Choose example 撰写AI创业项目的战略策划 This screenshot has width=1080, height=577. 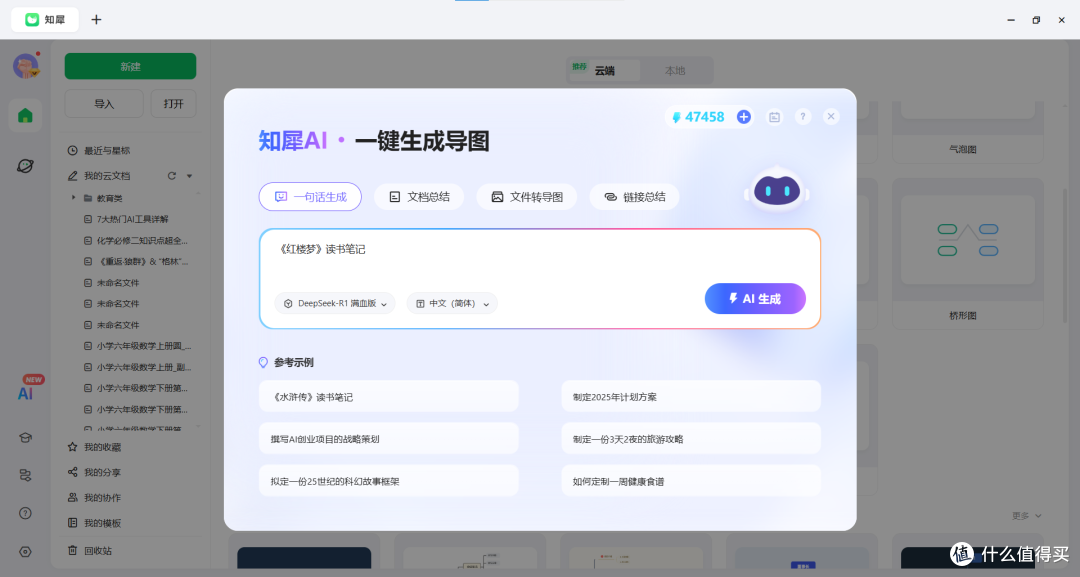(388, 439)
